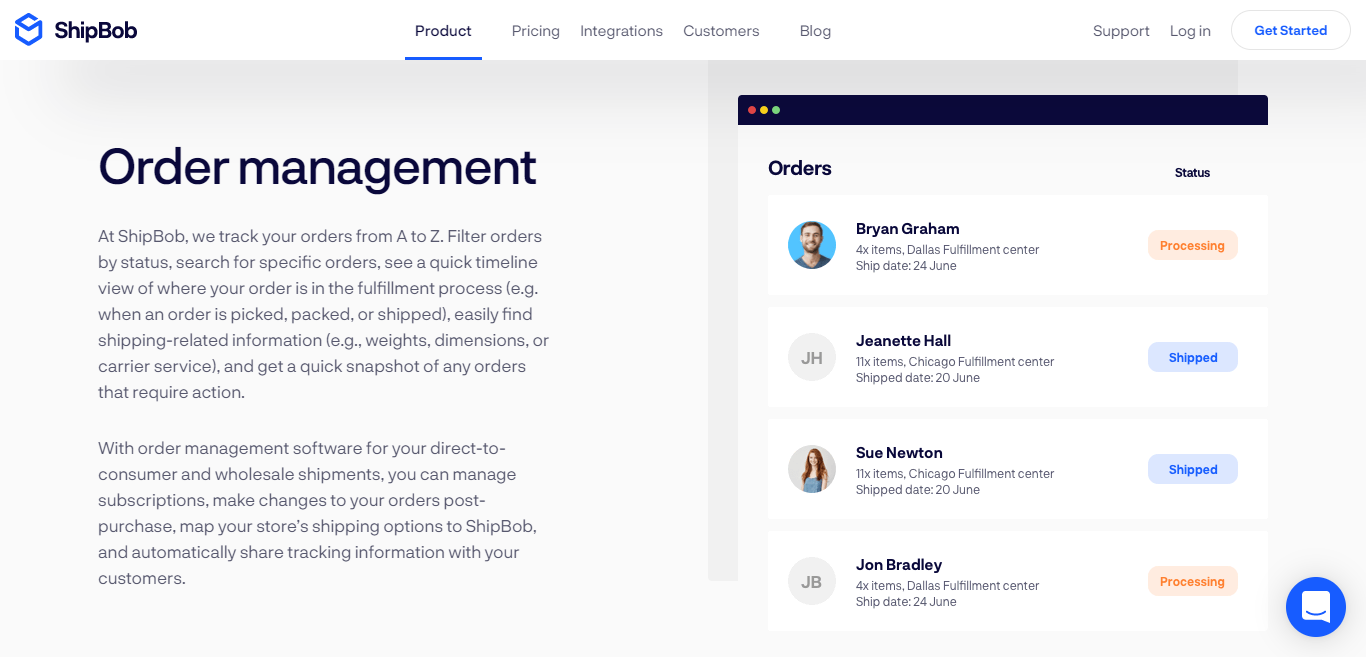The width and height of the screenshot is (1366, 657).
Task: Click the Order management heading
Action: [317, 167]
